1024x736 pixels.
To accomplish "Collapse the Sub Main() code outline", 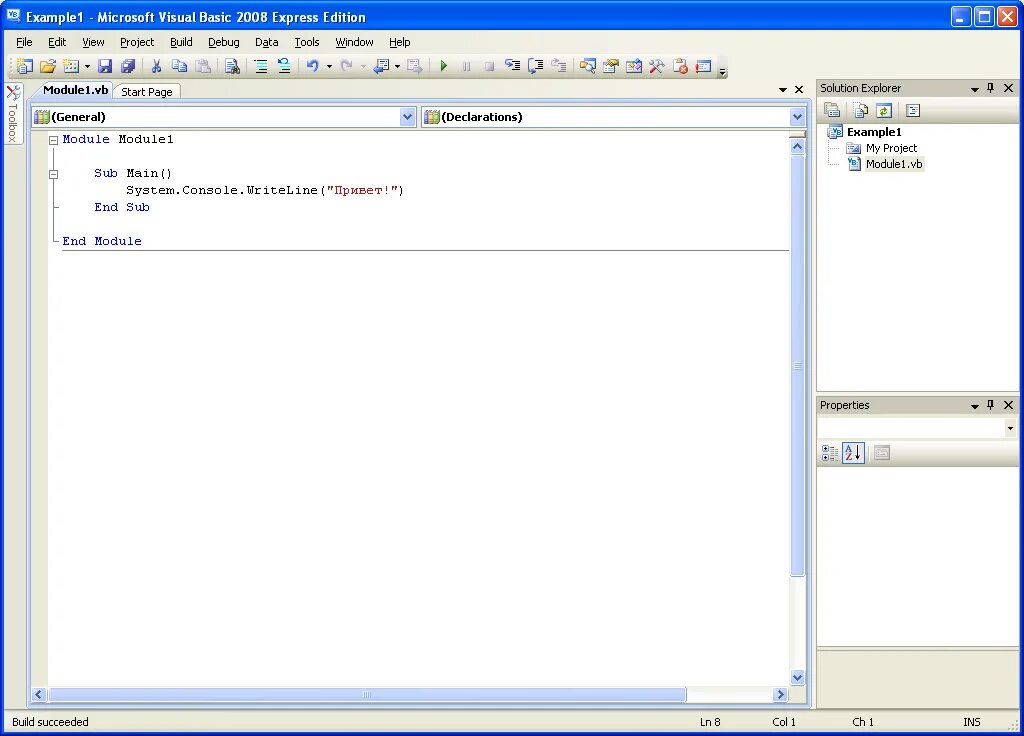I will [54, 174].
